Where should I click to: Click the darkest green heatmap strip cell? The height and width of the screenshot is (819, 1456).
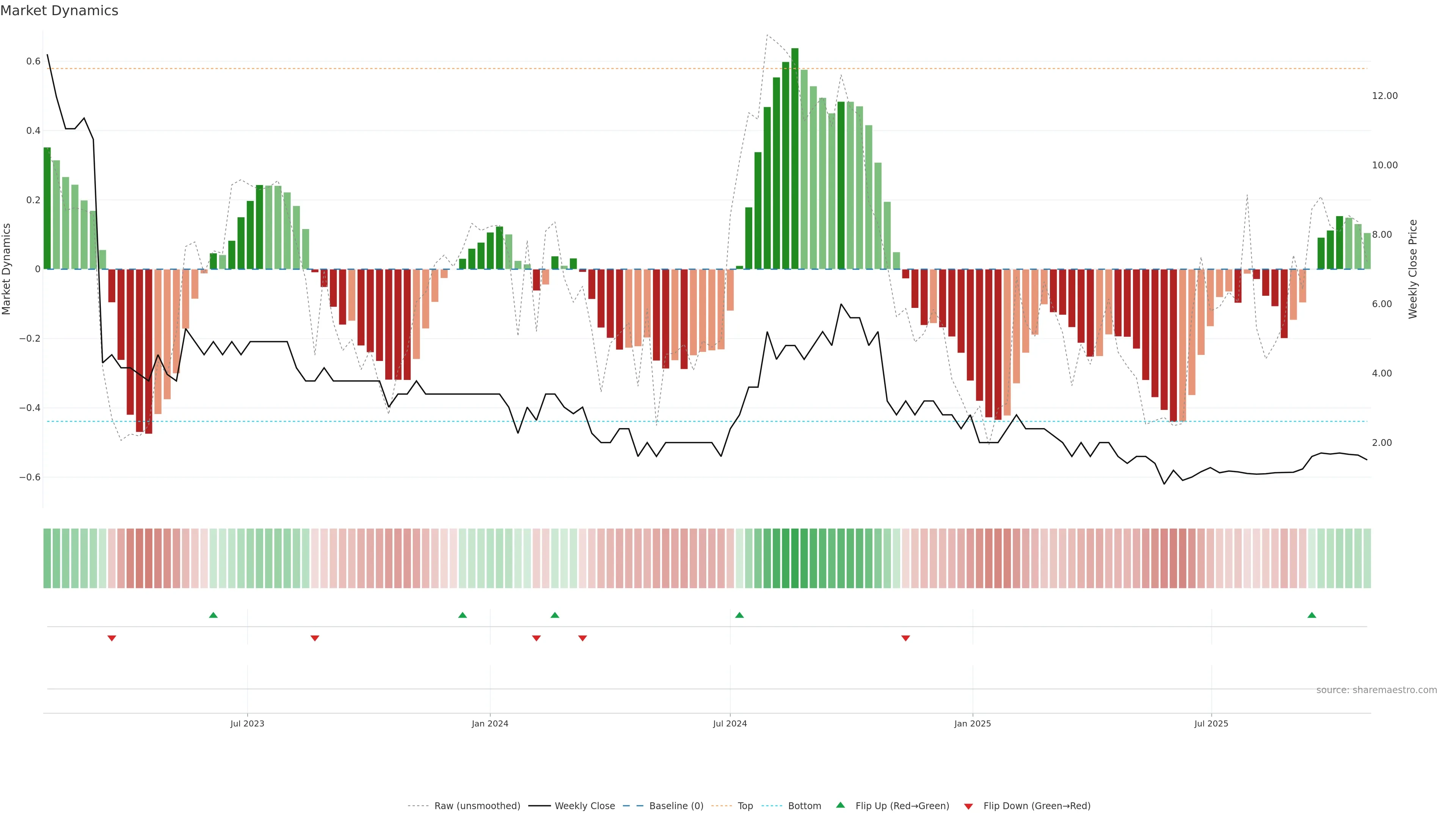click(x=795, y=559)
